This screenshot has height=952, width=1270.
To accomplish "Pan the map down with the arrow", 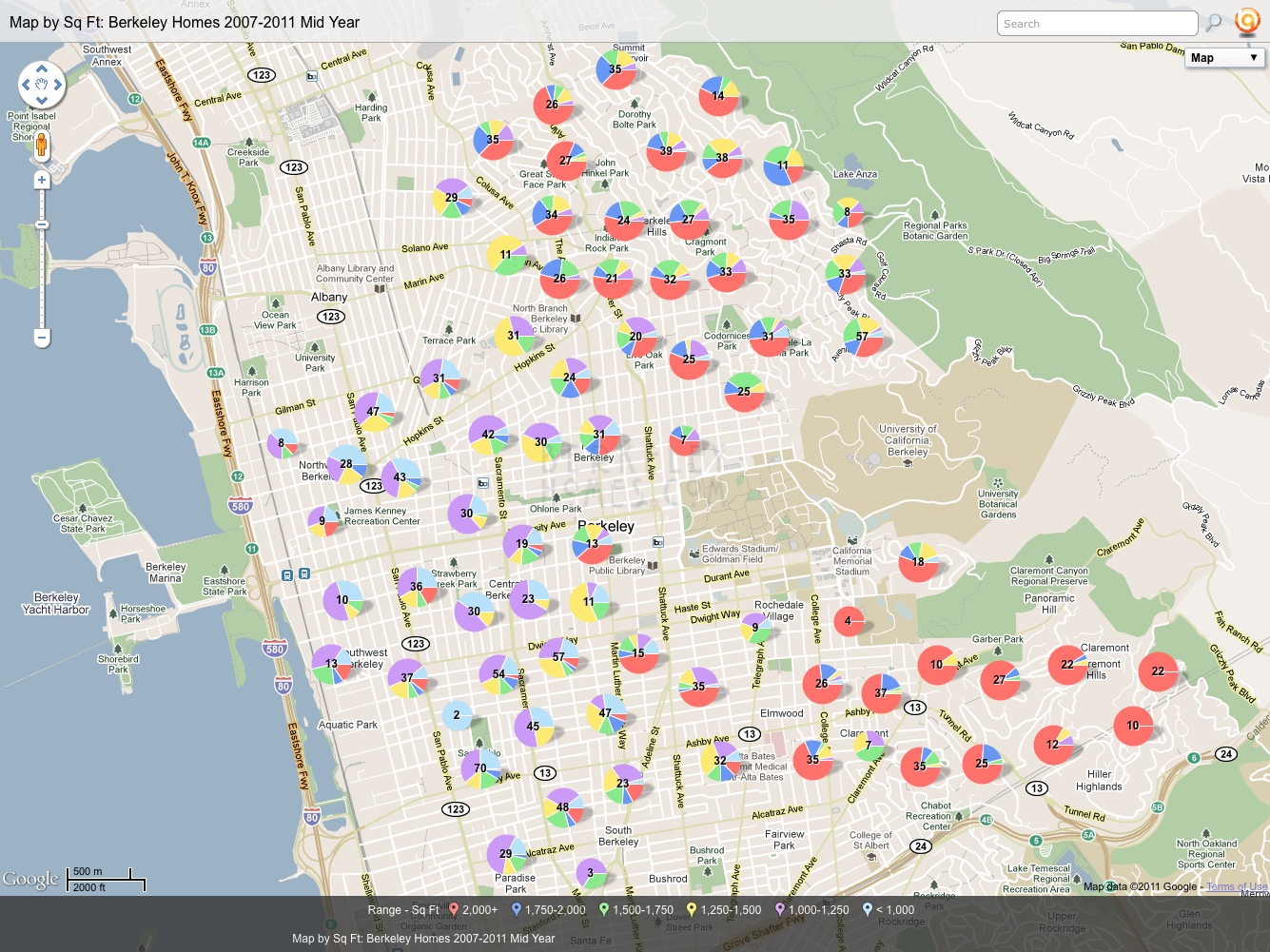I will click(42, 100).
